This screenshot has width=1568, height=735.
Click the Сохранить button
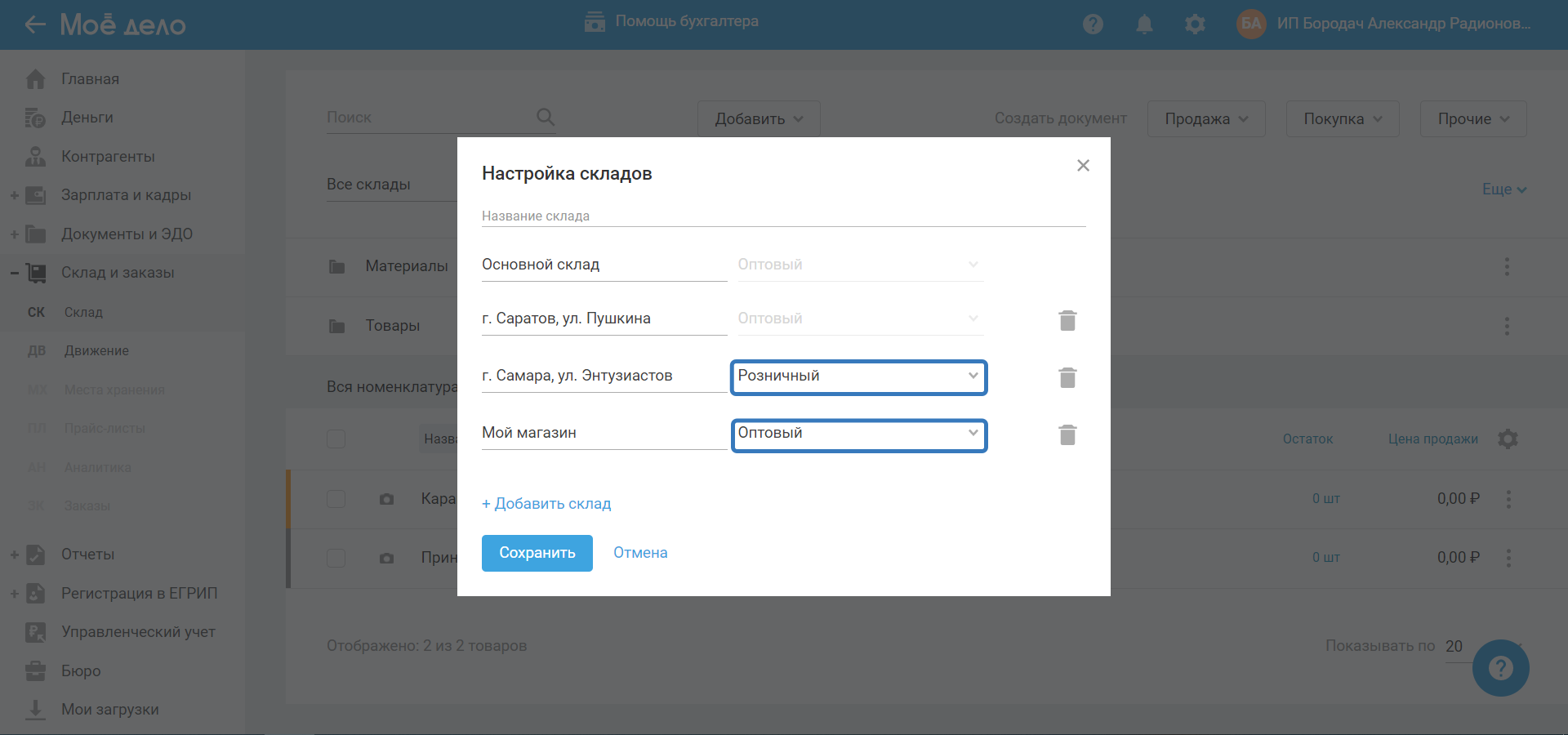point(537,553)
